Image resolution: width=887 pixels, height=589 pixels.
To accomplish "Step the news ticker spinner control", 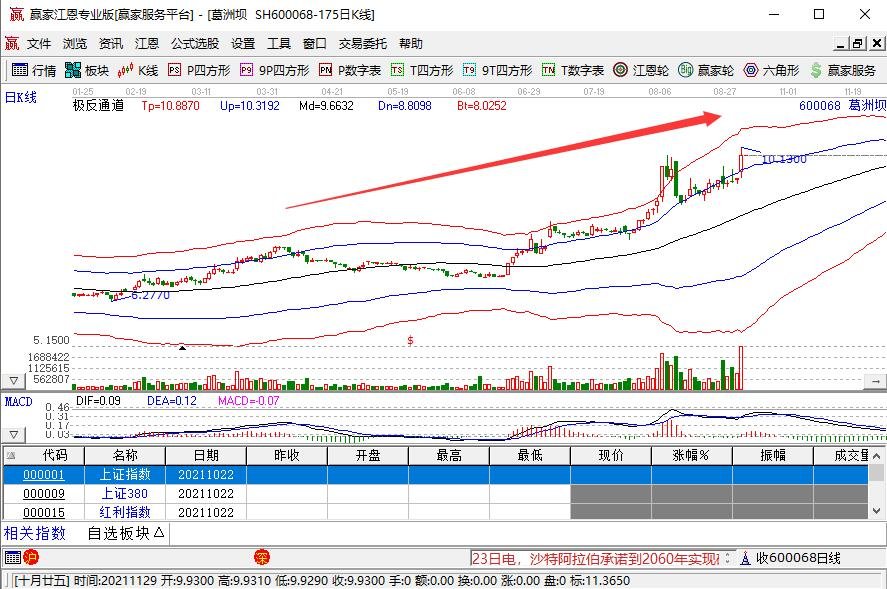I will tap(727, 558).
